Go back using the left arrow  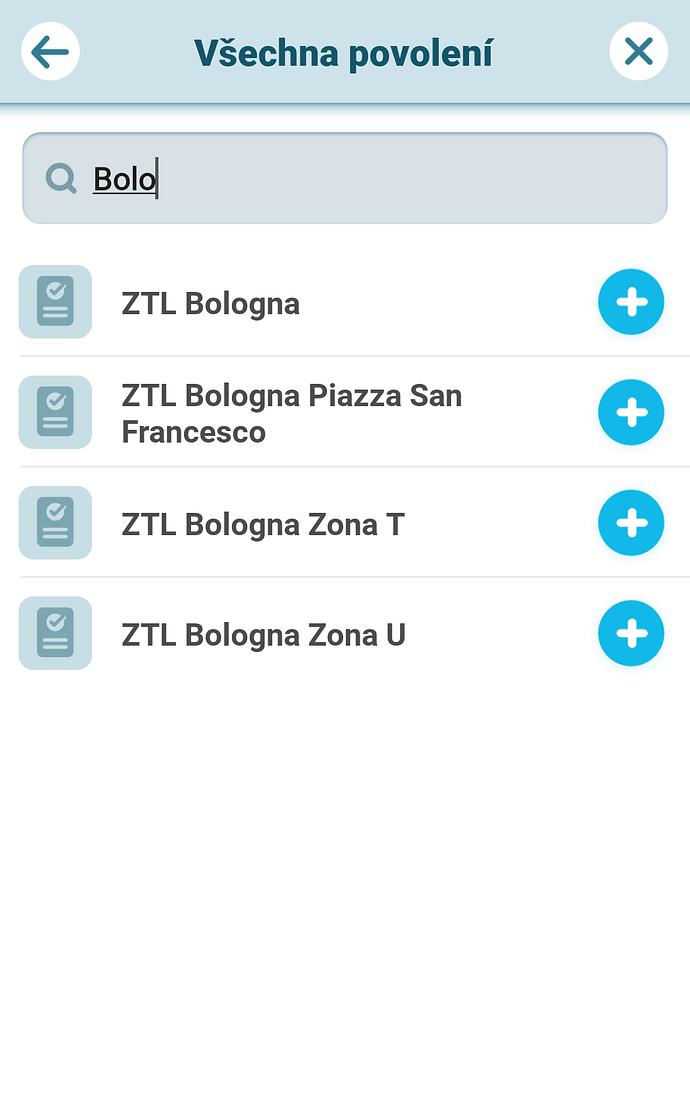click(50, 51)
